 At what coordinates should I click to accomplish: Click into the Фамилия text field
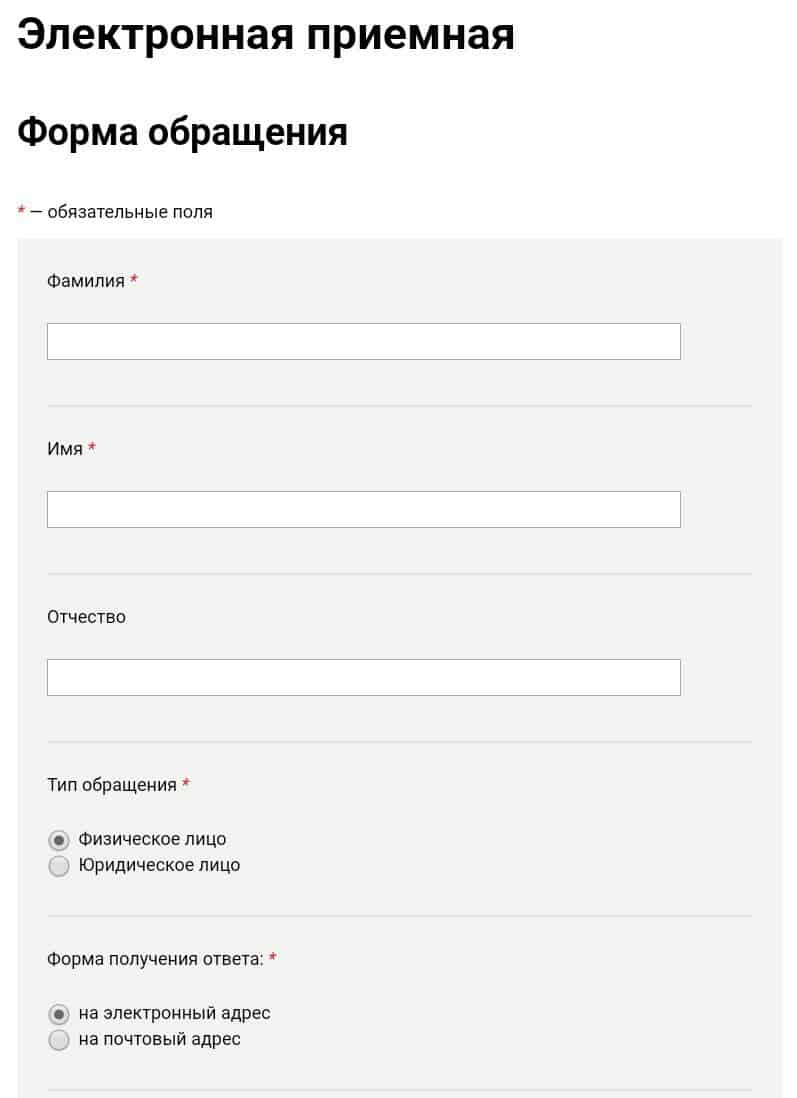point(363,341)
